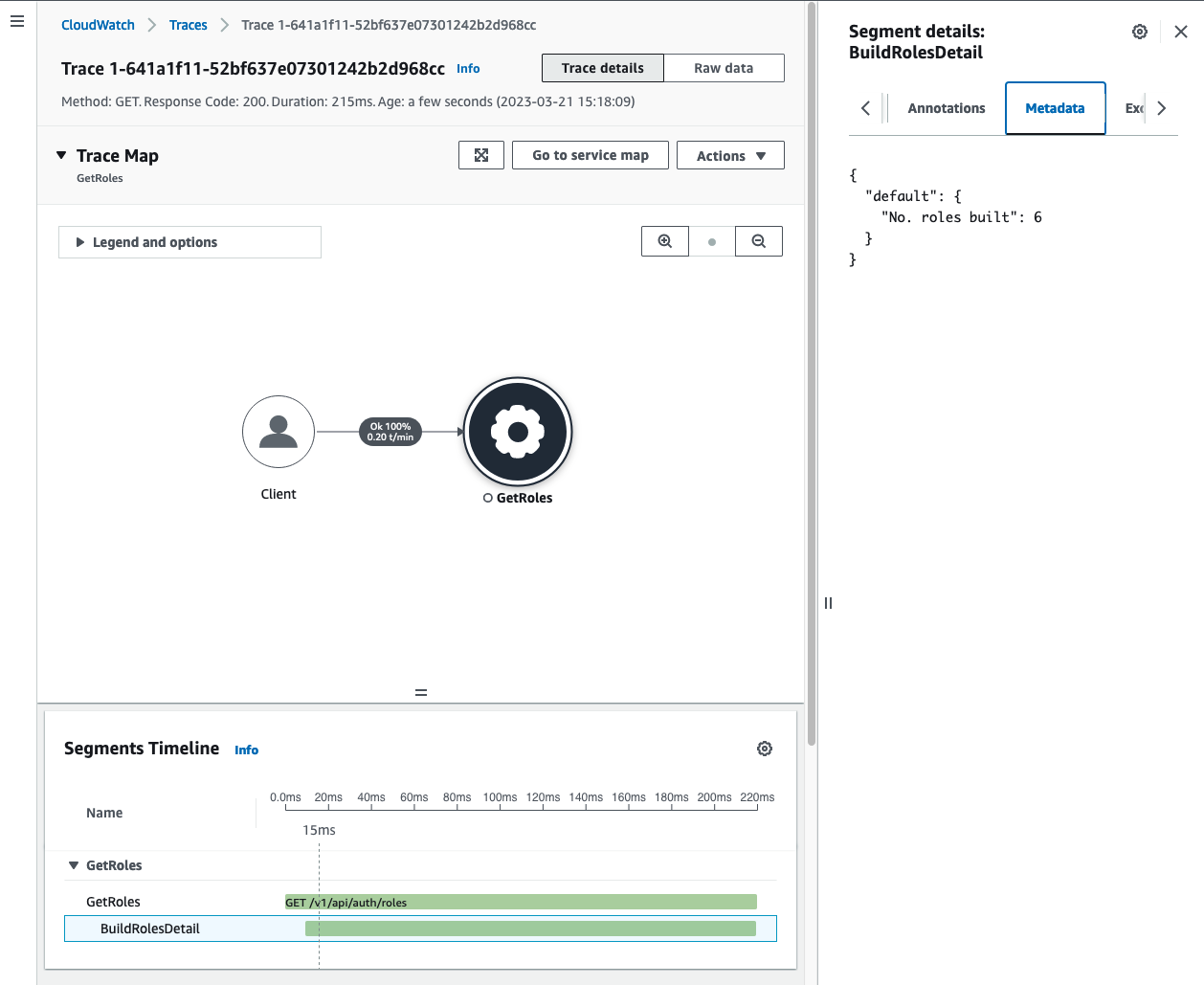Select the GetRoles service node
1204x985 pixels.
518,432
